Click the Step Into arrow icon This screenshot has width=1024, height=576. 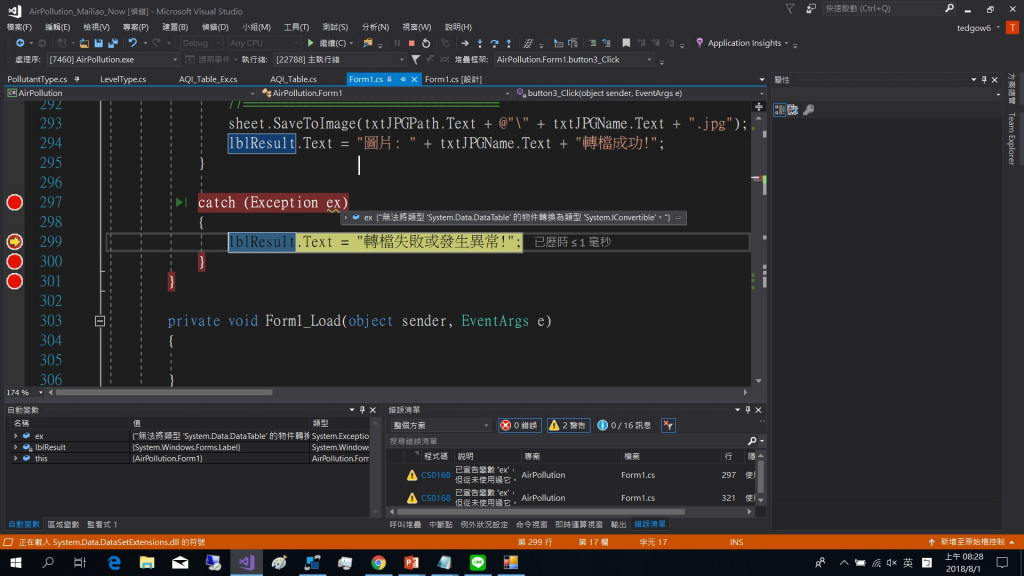click(480, 43)
